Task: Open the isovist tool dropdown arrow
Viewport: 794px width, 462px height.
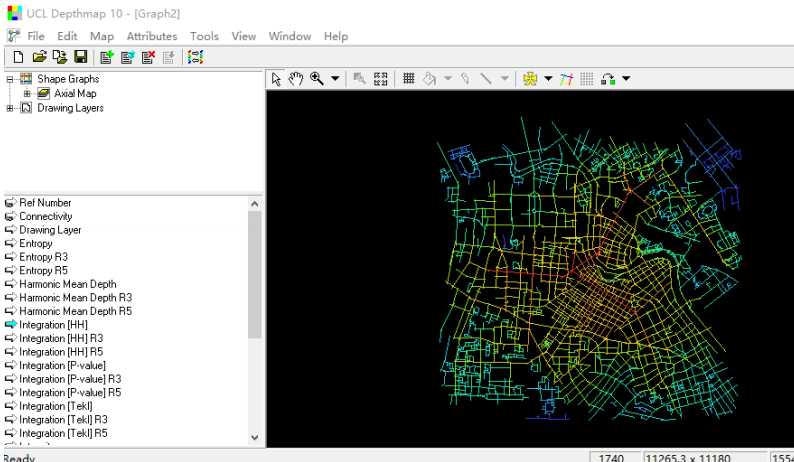Action: click(548, 79)
